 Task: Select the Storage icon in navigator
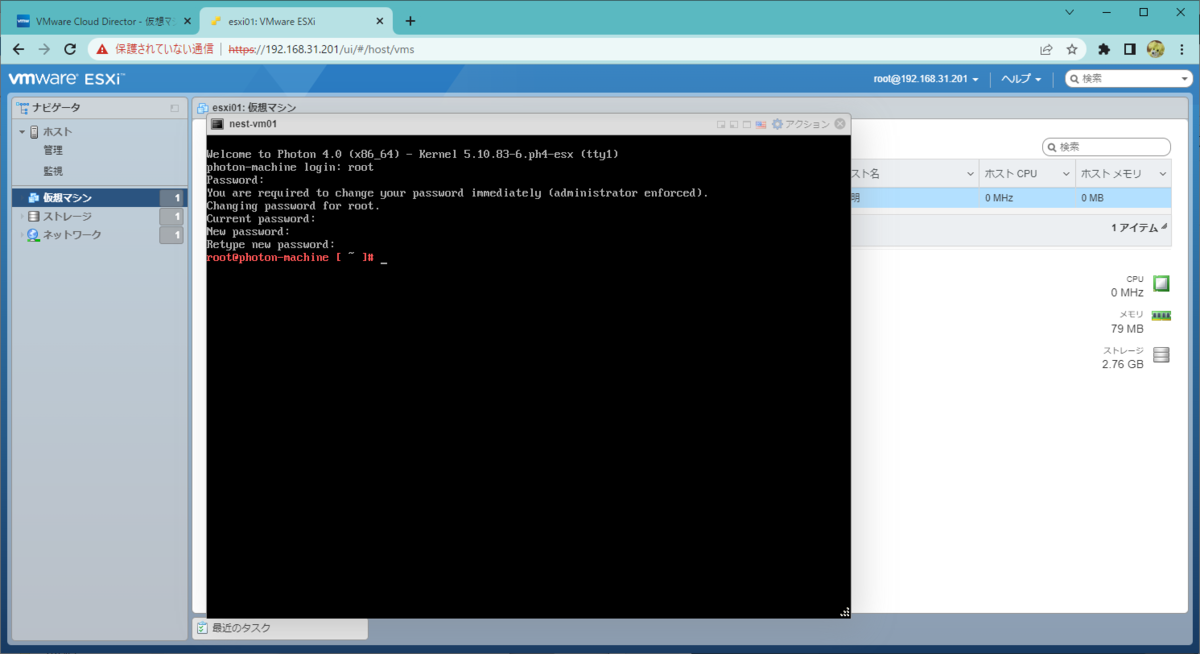click(x=34, y=216)
